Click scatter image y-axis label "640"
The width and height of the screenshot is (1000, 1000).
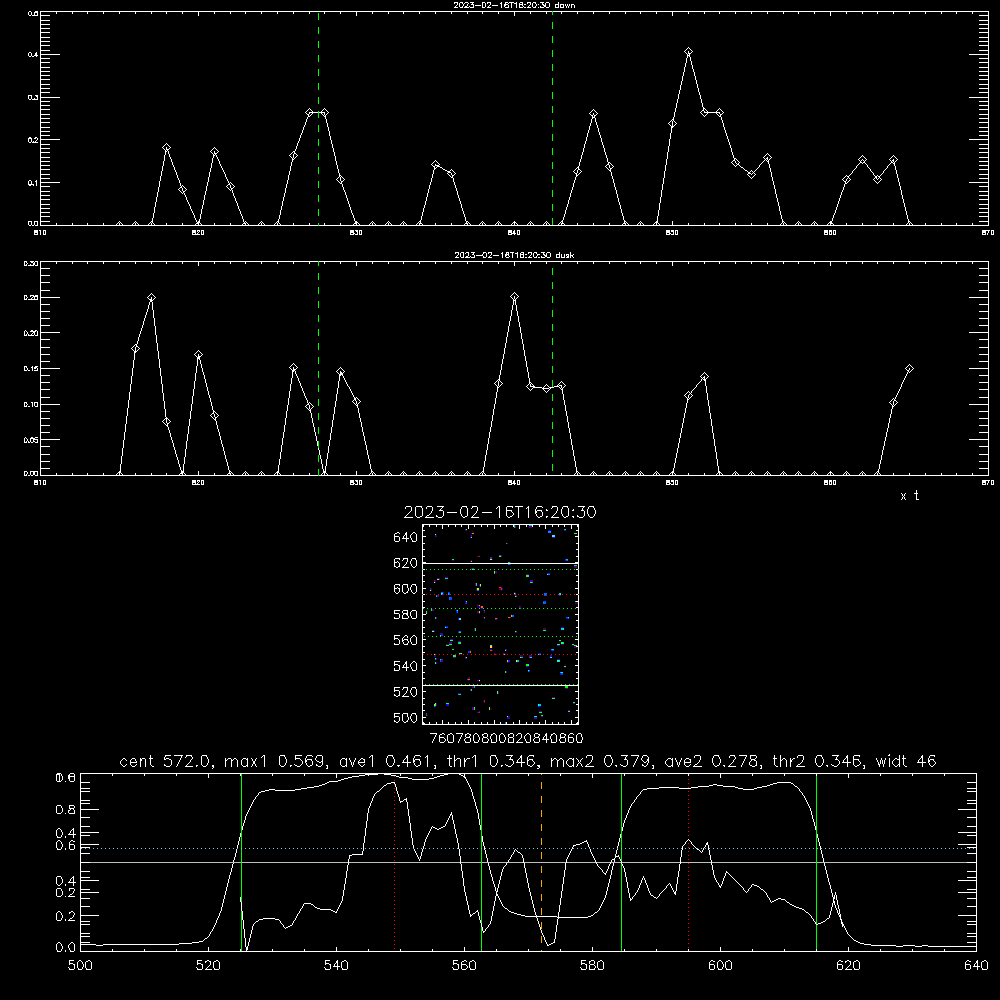point(406,538)
